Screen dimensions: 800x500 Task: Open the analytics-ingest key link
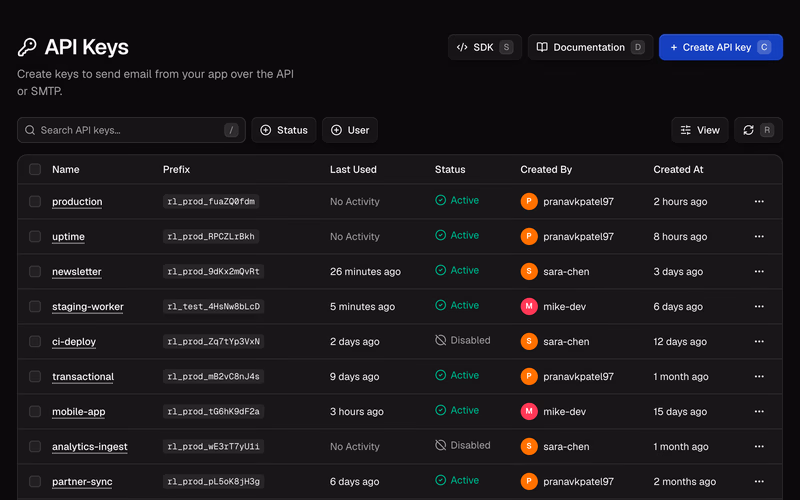point(90,446)
